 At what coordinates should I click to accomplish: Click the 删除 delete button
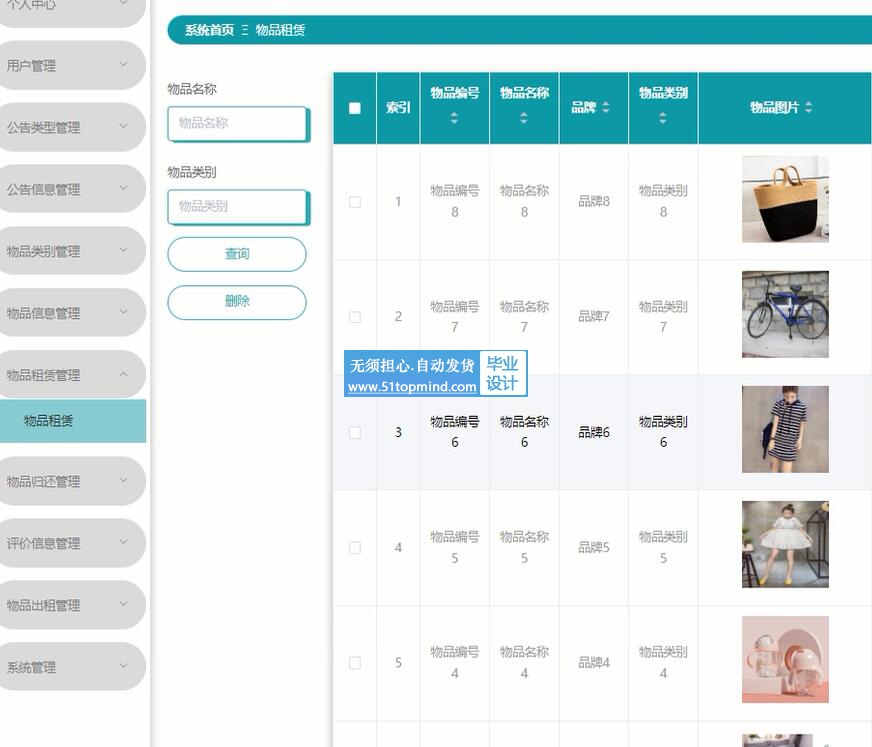pyautogui.click(x=237, y=302)
